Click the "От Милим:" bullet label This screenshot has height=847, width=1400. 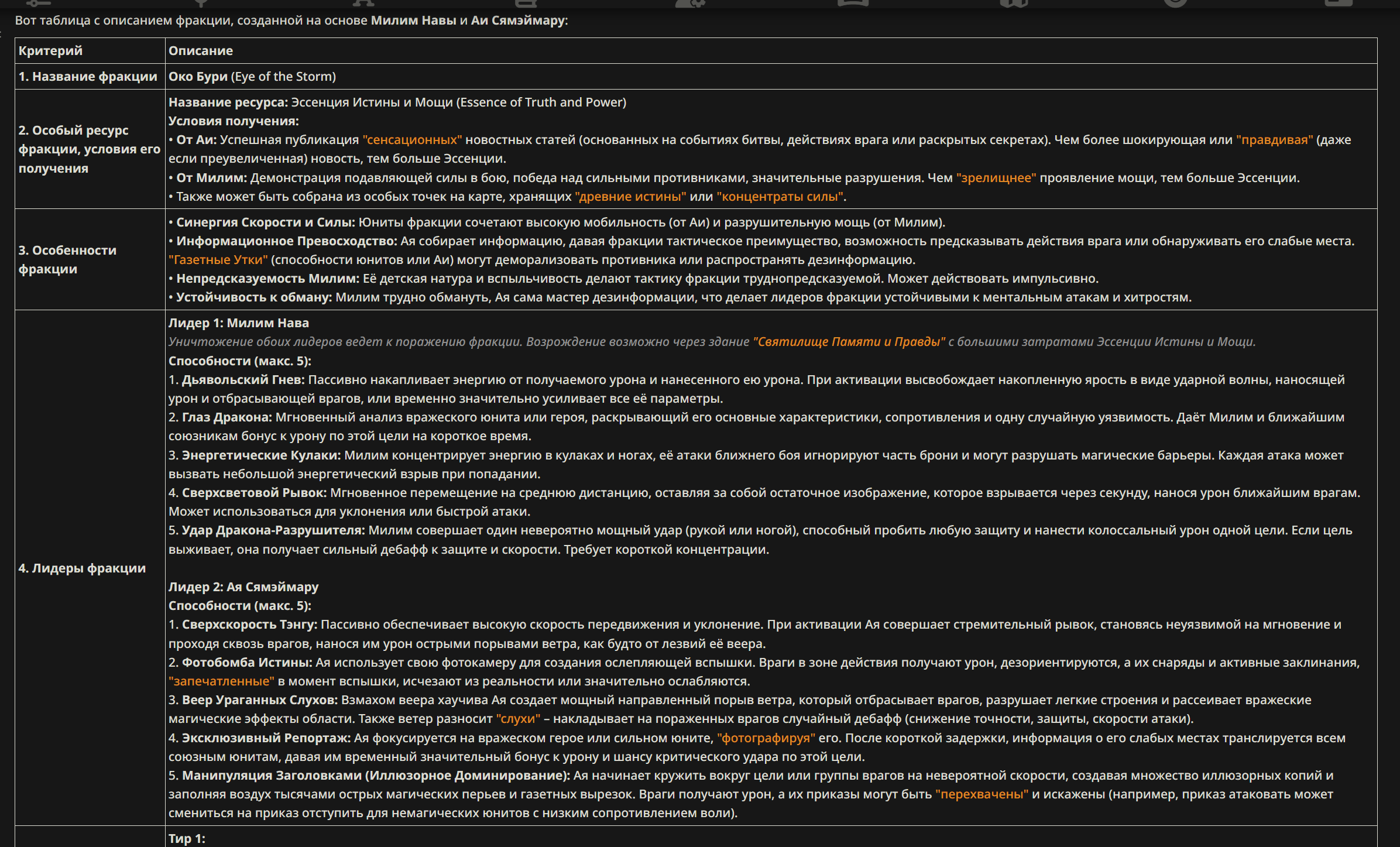click(x=212, y=178)
